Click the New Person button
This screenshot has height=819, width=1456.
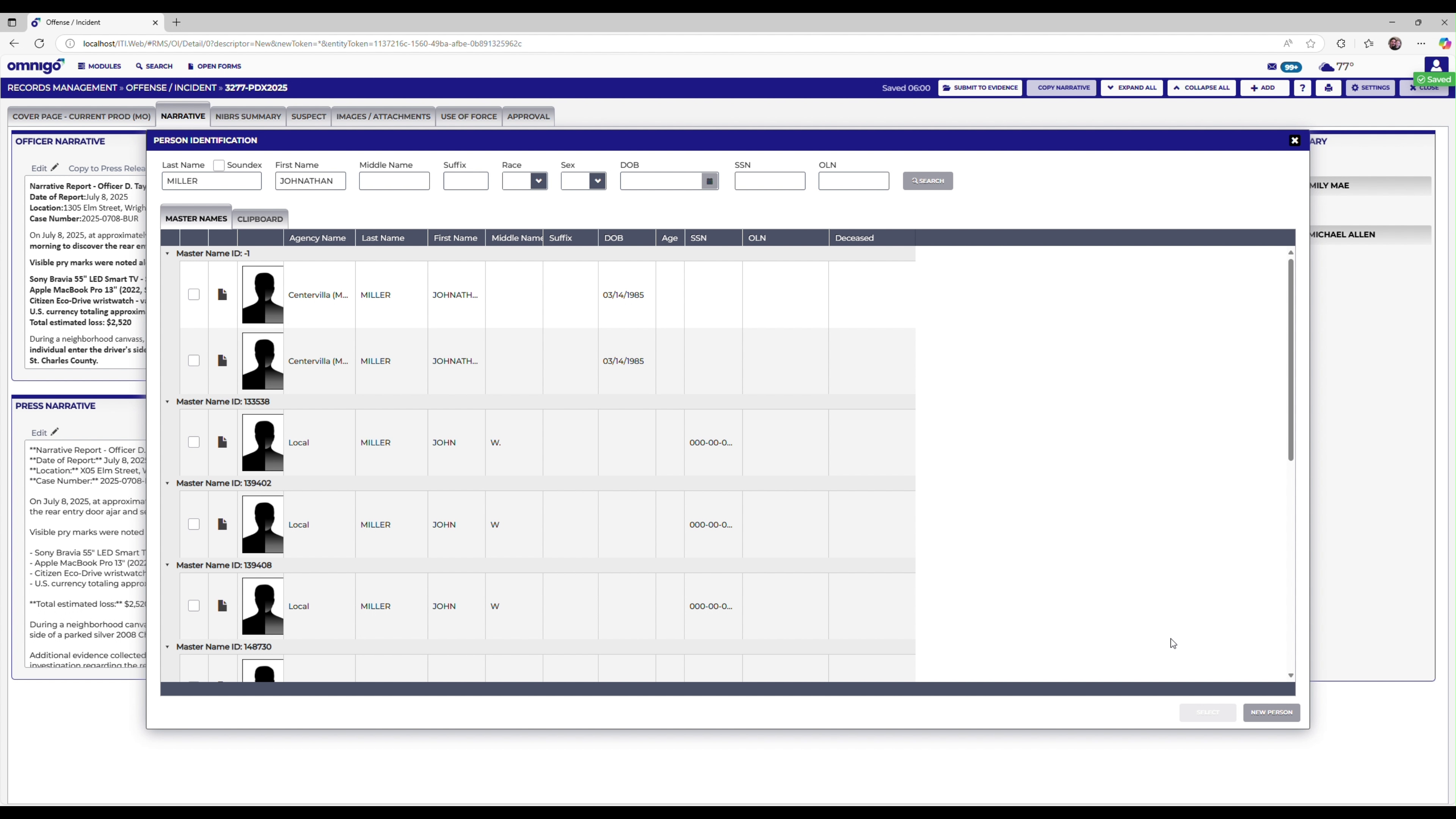click(x=1271, y=712)
